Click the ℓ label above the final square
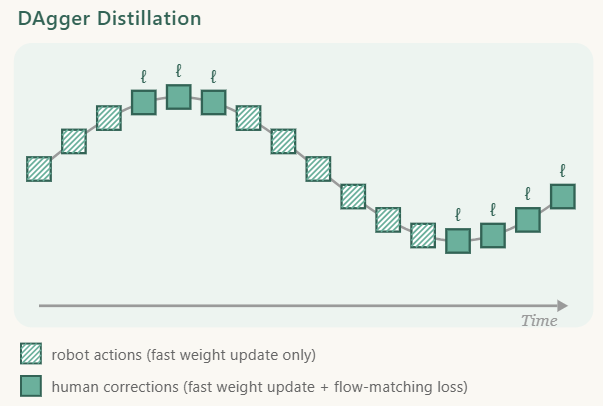 click(563, 170)
